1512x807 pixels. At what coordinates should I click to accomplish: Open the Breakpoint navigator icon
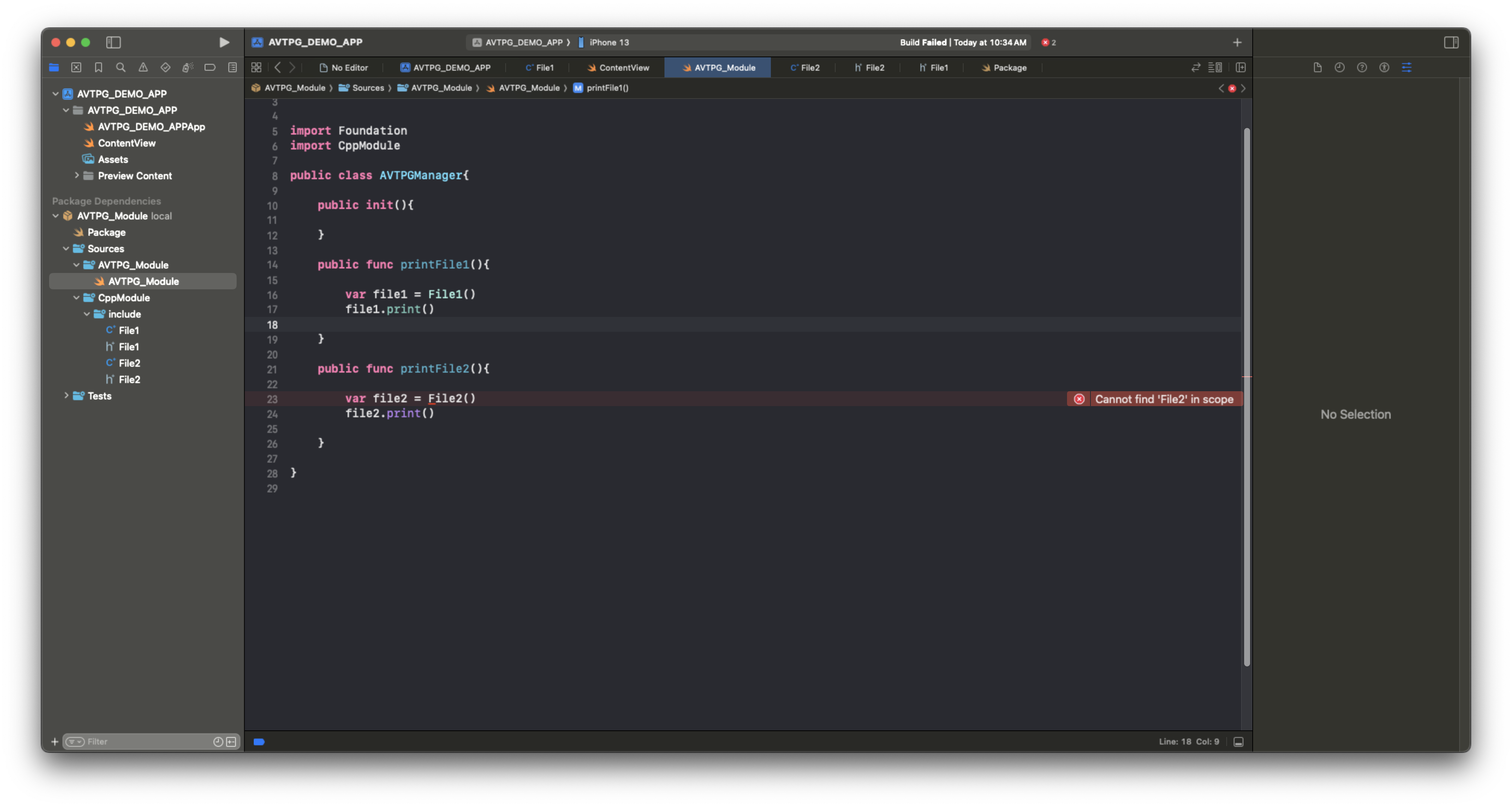coord(210,67)
